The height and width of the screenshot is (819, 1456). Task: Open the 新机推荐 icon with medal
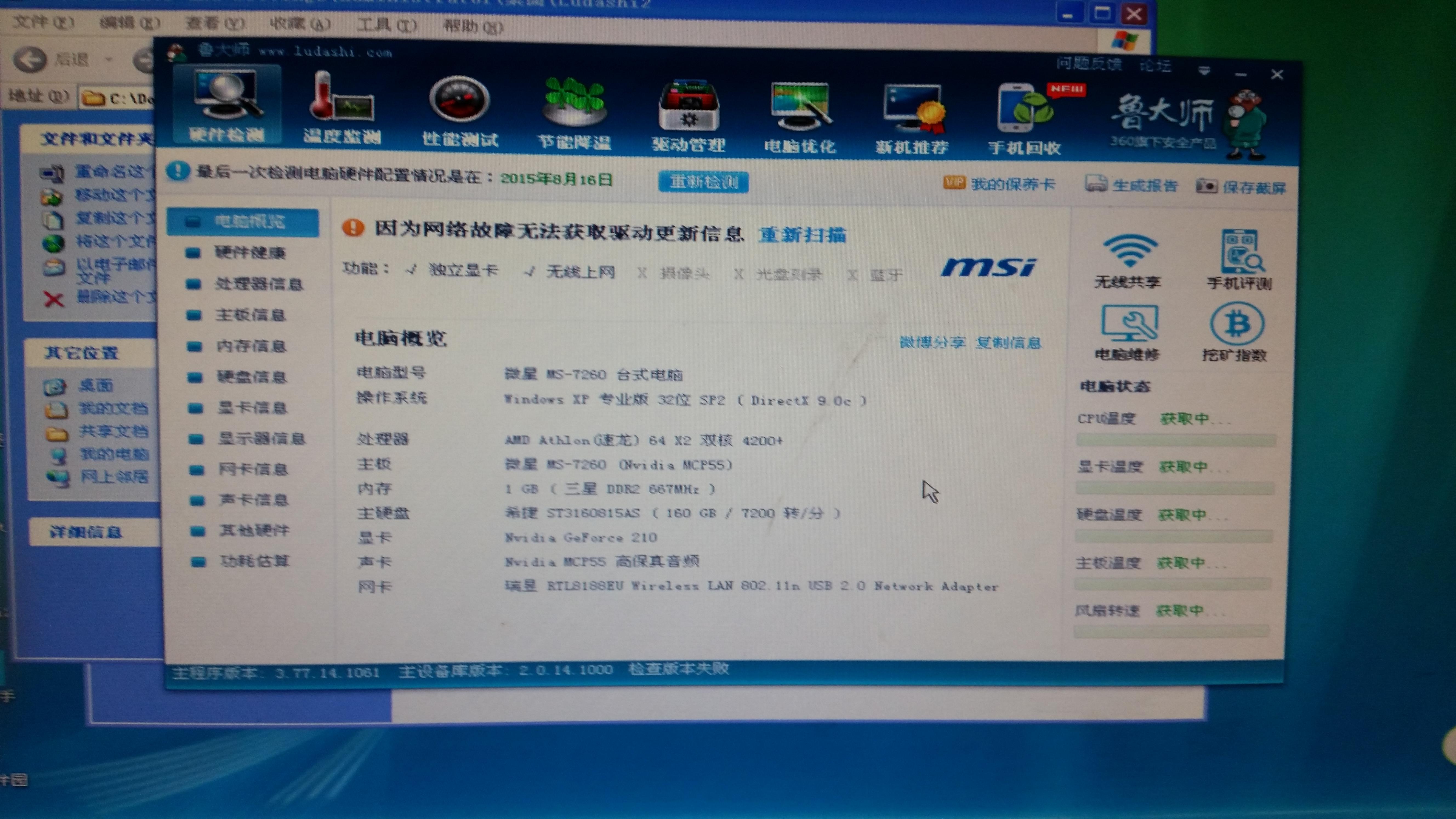(x=912, y=119)
